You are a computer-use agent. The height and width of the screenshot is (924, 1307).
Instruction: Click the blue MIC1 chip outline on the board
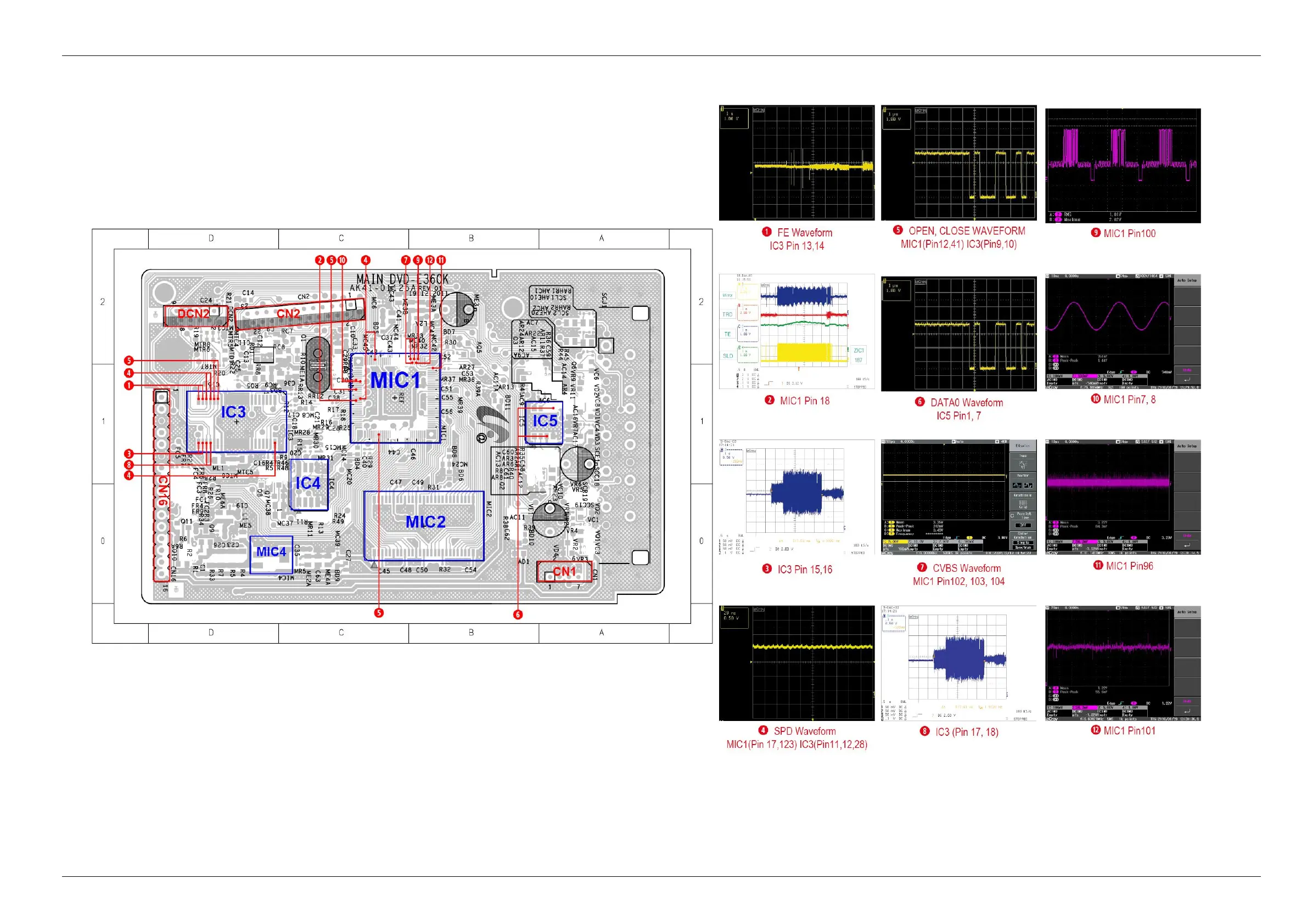[x=395, y=398]
